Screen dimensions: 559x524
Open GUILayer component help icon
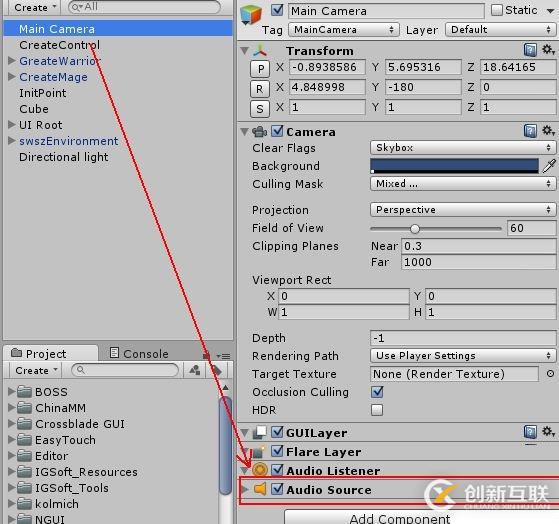[530, 432]
